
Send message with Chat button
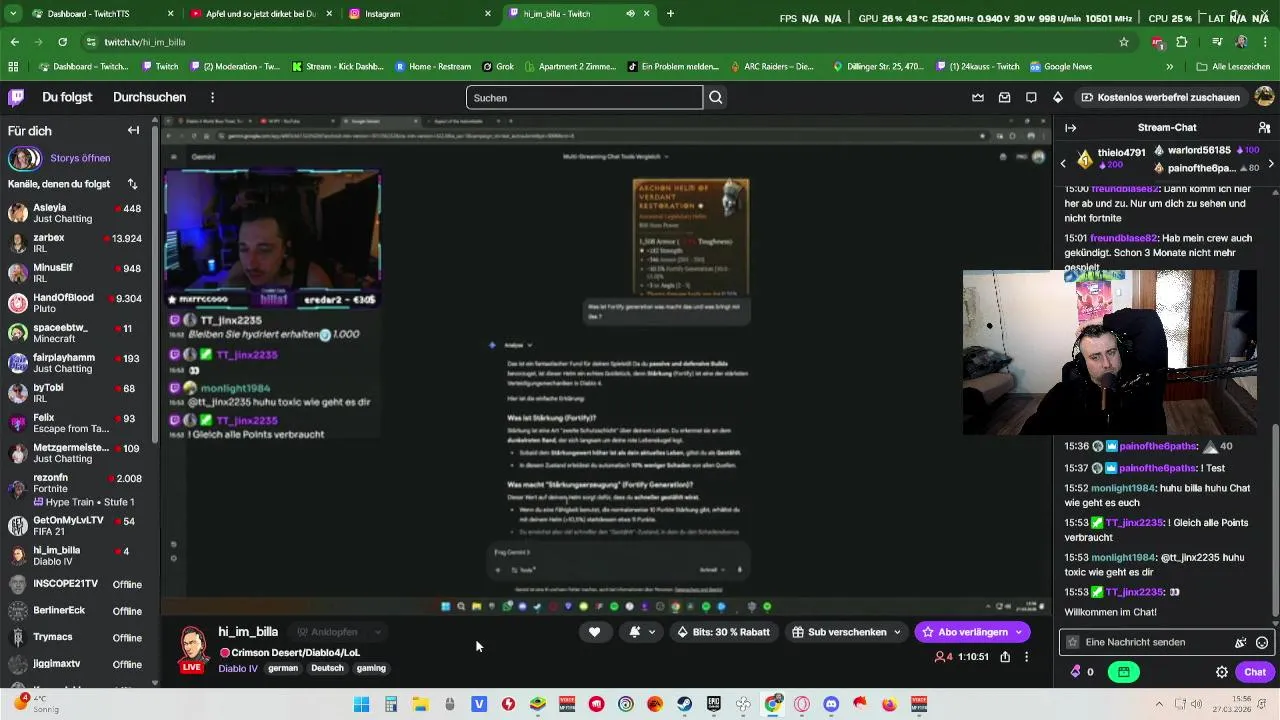(1255, 672)
